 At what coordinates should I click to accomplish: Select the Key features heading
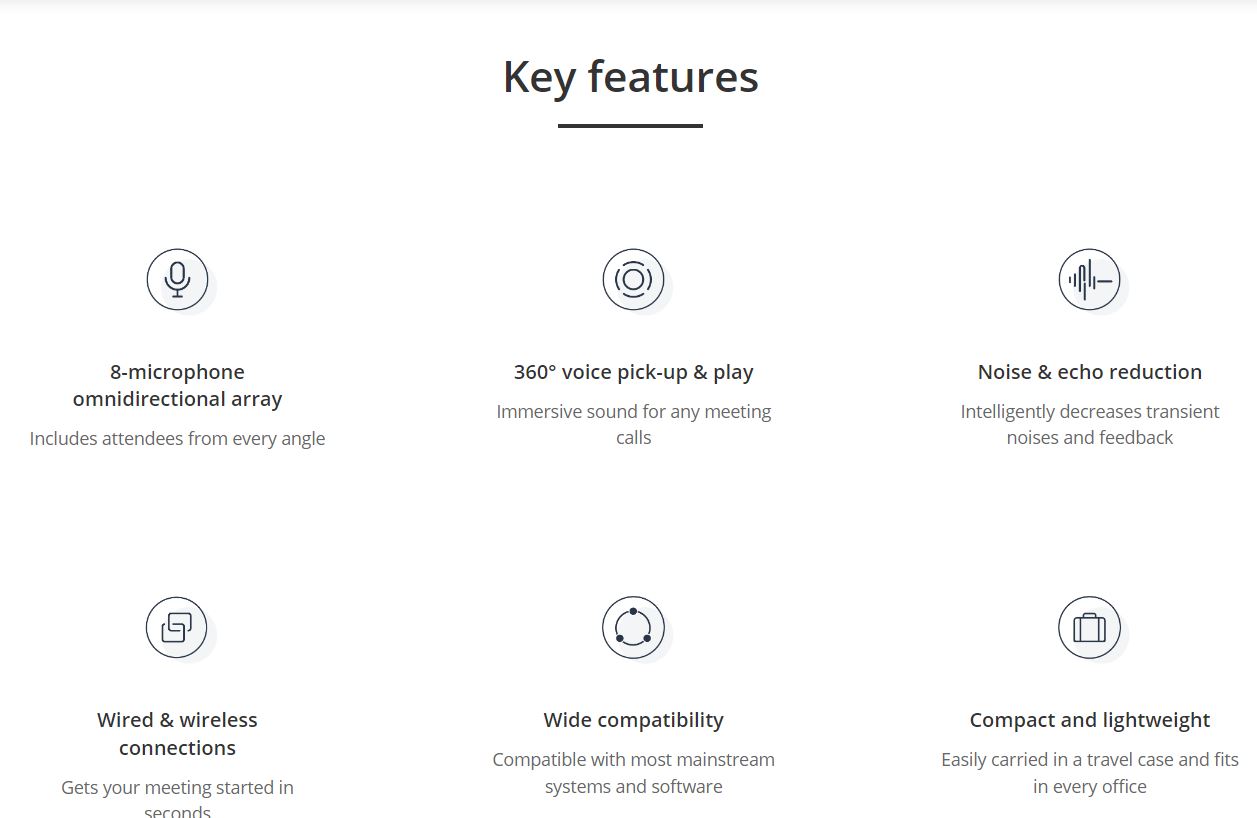(631, 77)
